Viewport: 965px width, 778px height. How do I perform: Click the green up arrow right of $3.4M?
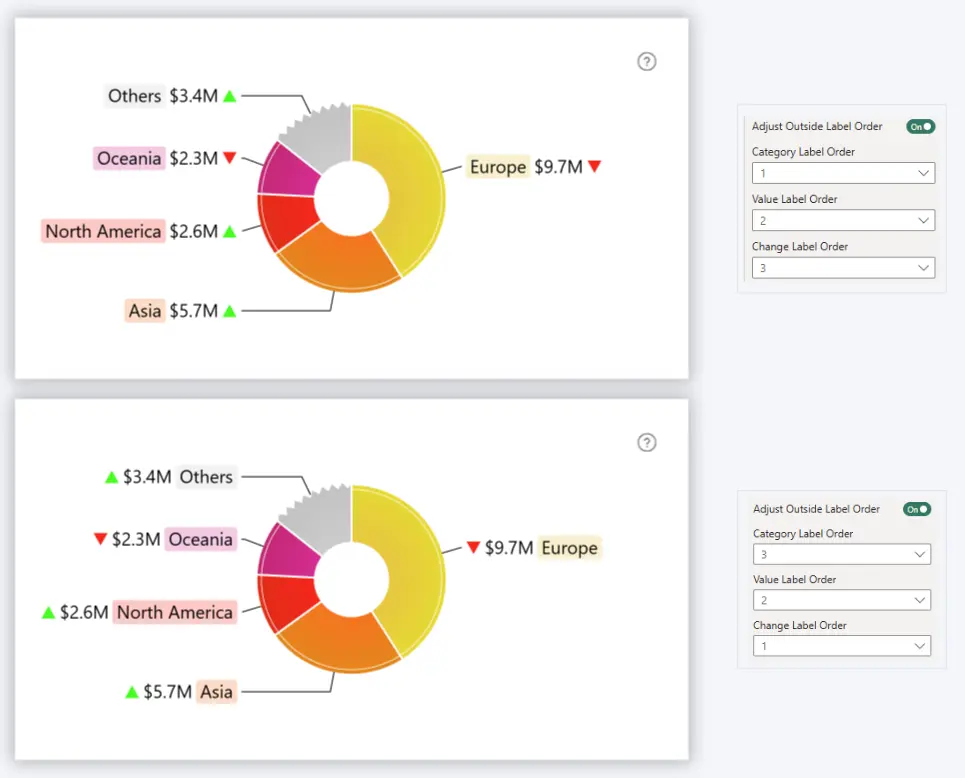click(x=229, y=96)
